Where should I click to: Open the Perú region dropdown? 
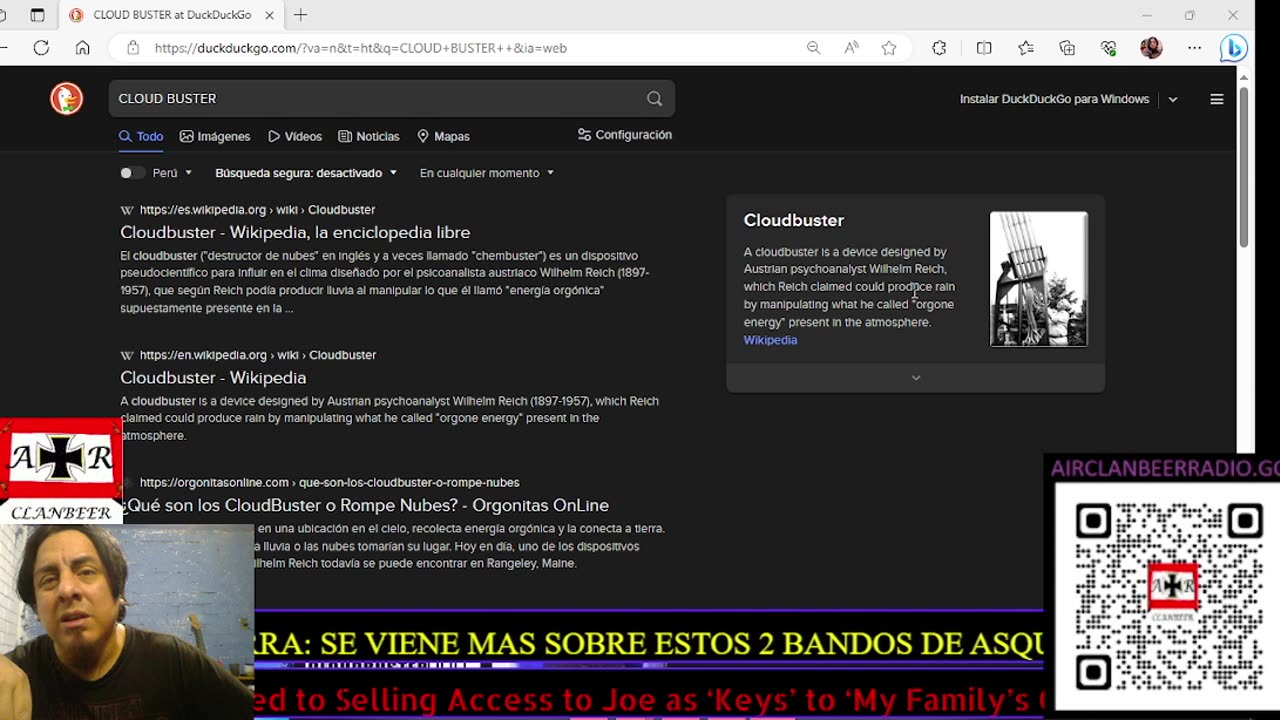tap(172, 173)
